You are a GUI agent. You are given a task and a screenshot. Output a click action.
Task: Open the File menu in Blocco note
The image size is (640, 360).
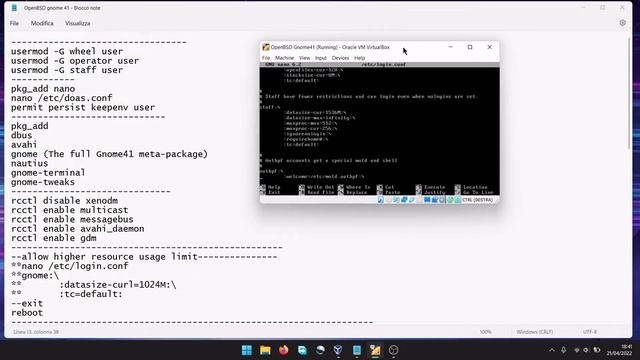[x=14, y=23]
